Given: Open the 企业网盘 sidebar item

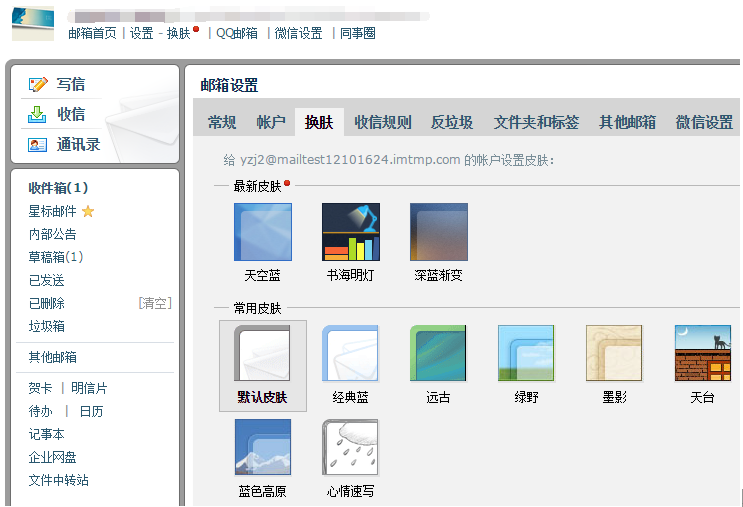Looking at the screenshot, I should coord(52,457).
